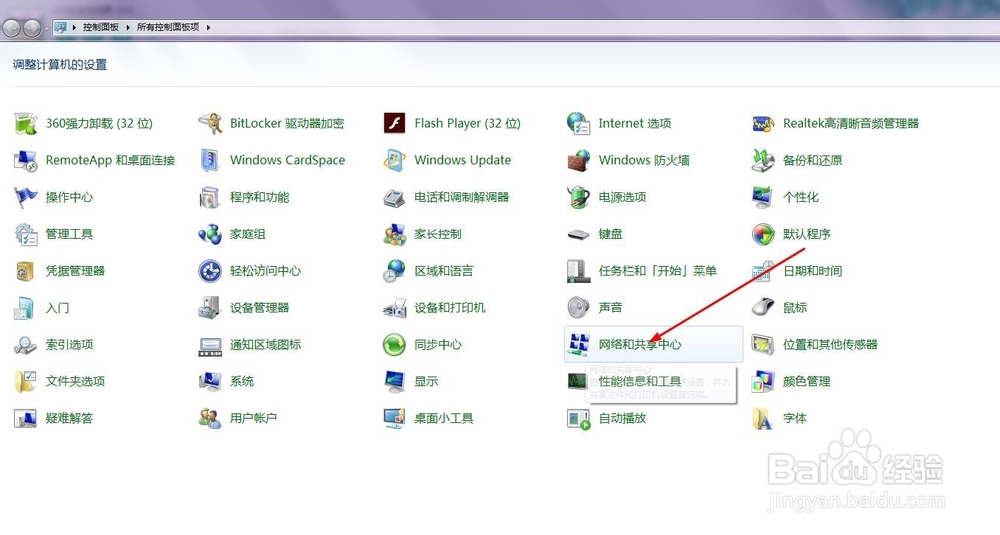This screenshot has width=1000, height=535.
Task: Click the BitLocker 驱动器加密 keys icon
Action: [x=210, y=123]
